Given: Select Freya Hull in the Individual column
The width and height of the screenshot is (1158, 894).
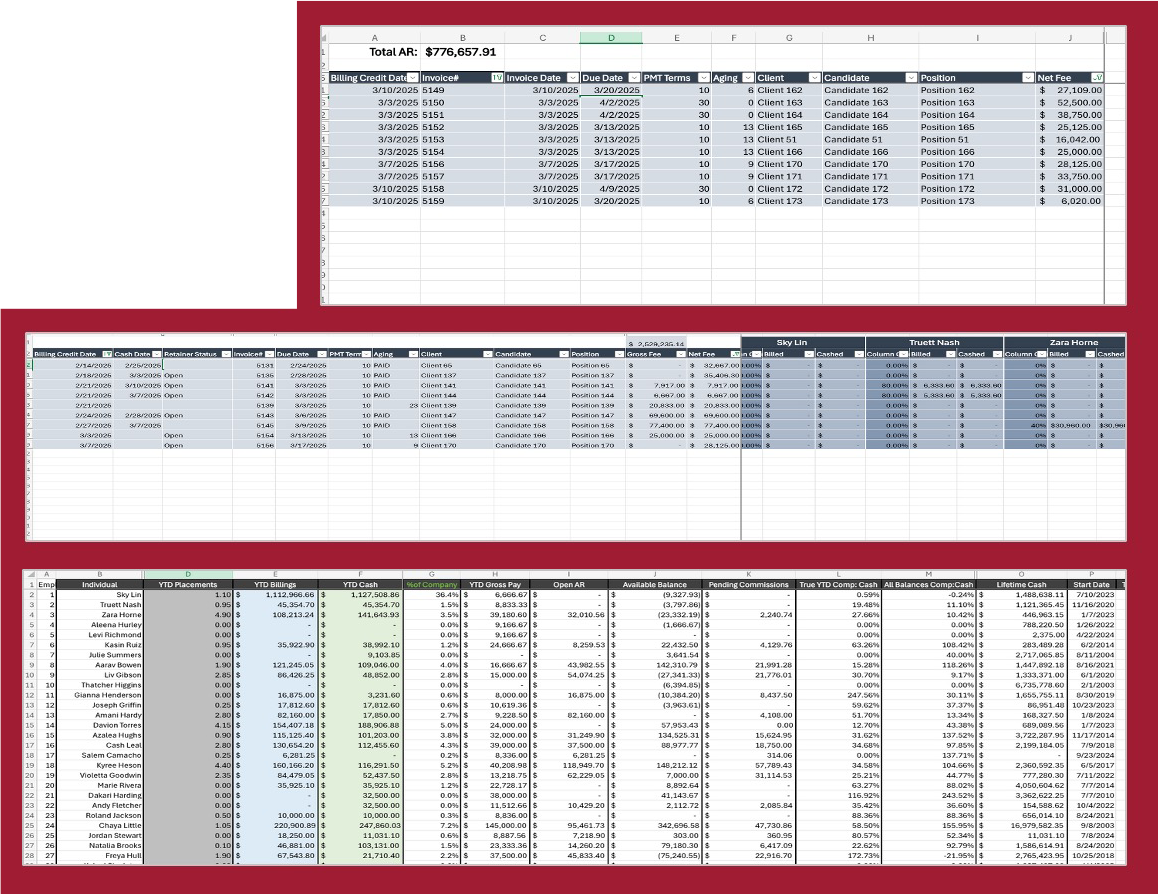Looking at the screenshot, I should [100, 856].
